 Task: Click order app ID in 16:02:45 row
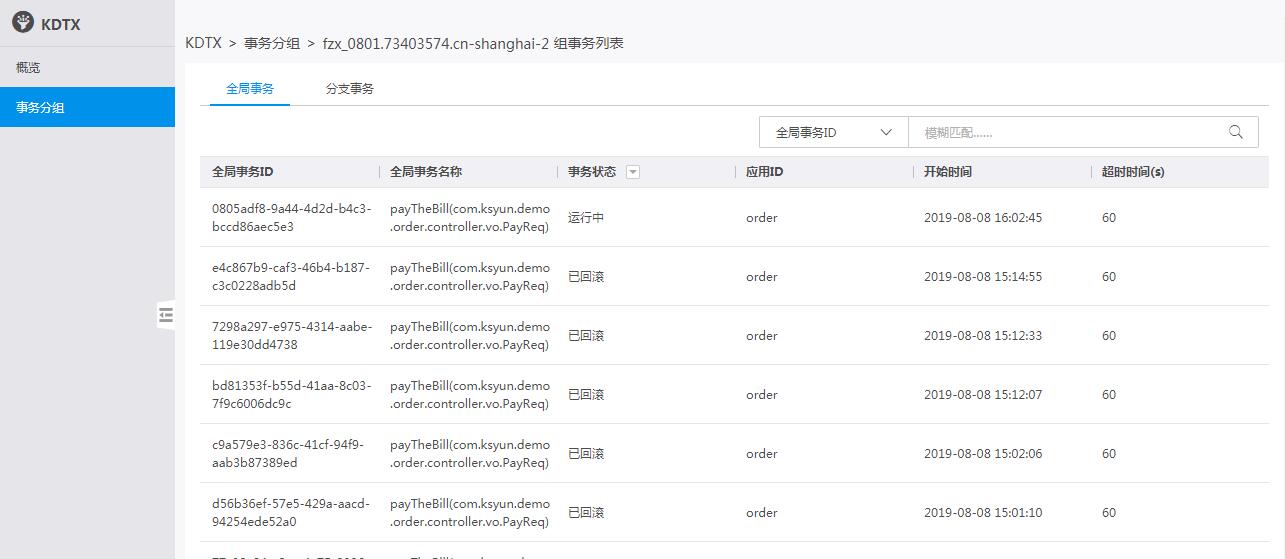[x=761, y=218]
